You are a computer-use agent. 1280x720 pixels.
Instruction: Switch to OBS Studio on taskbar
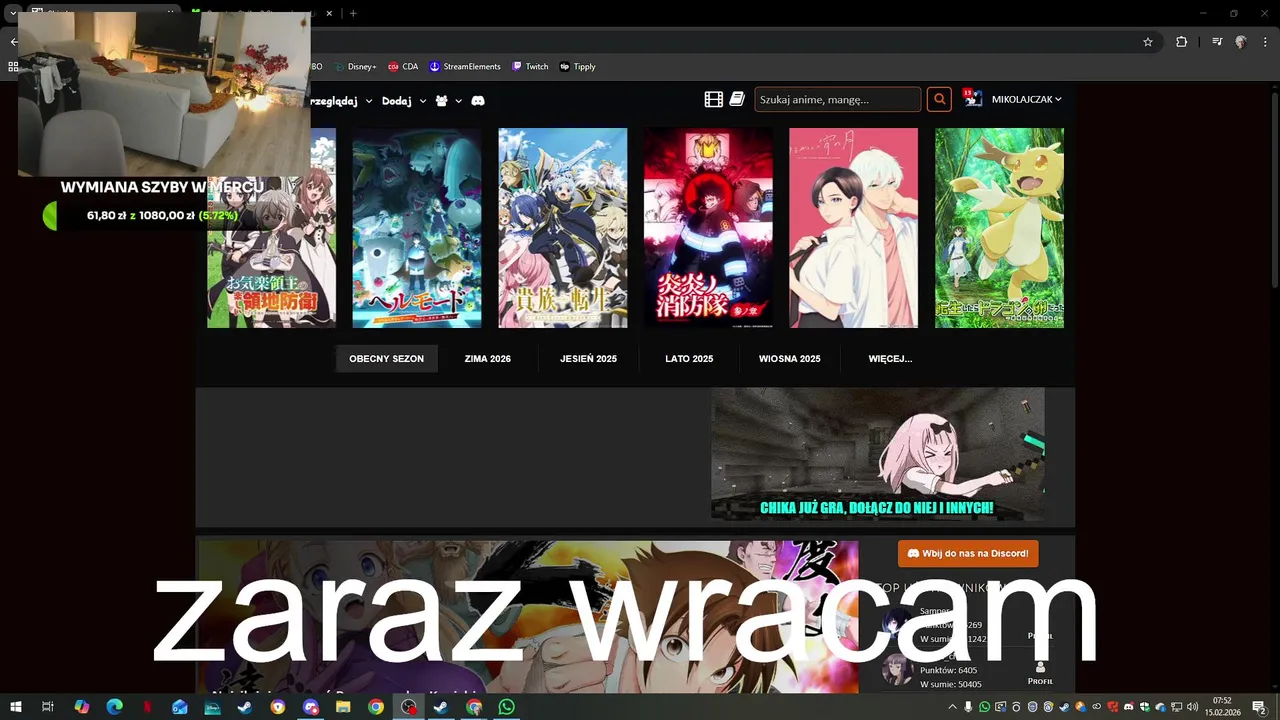409,707
